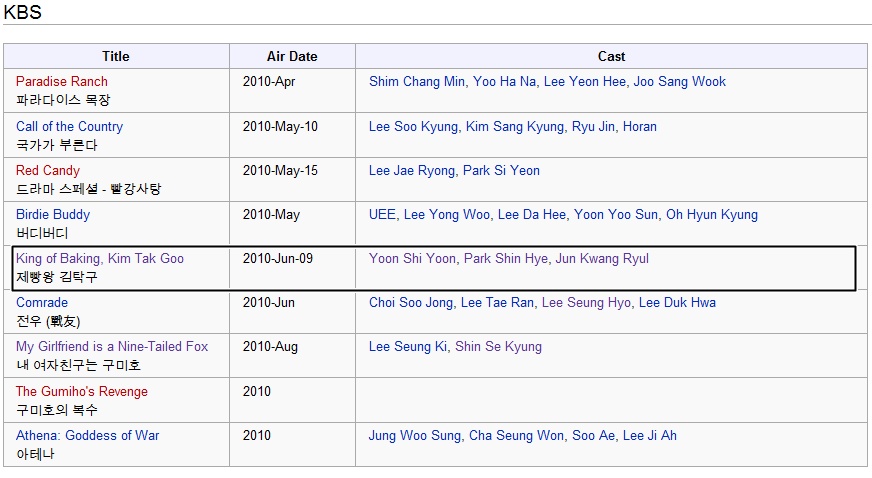Click Lee Seung Ki cast link
This screenshot has height=478, width=872.
point(408,347)
